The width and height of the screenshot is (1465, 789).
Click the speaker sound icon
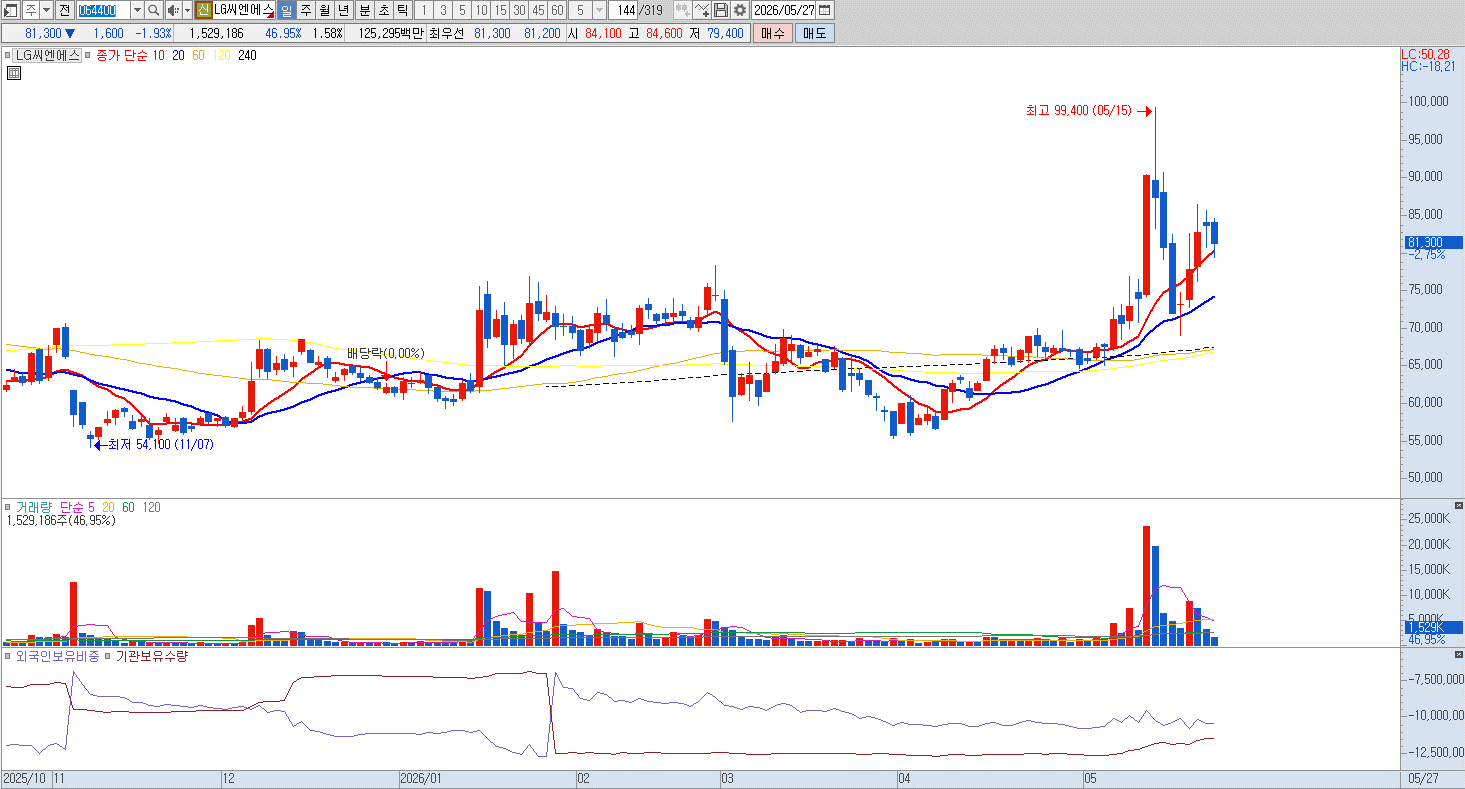click(x=173, y=10)
